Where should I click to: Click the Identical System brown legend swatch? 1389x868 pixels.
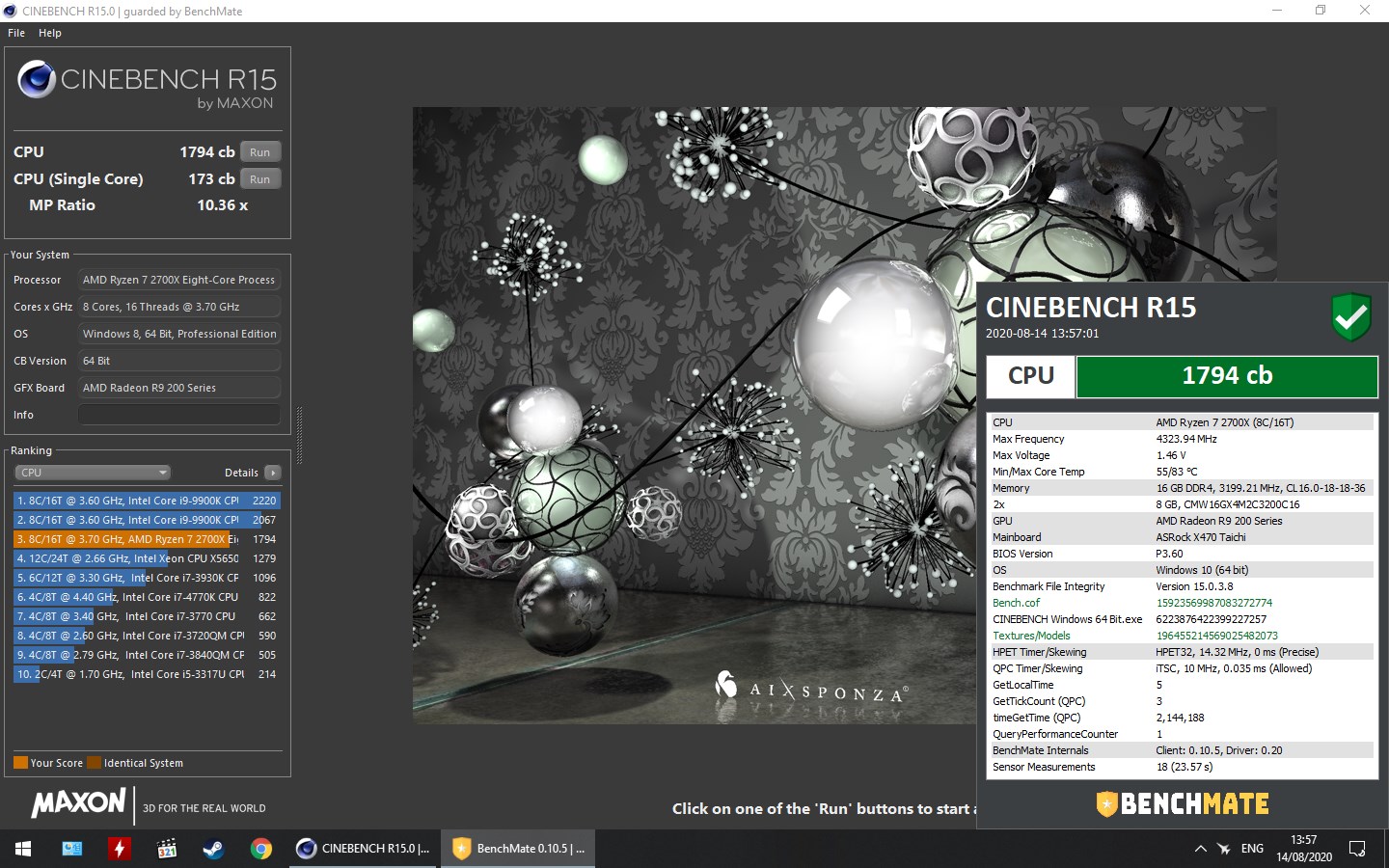(94, 763)
